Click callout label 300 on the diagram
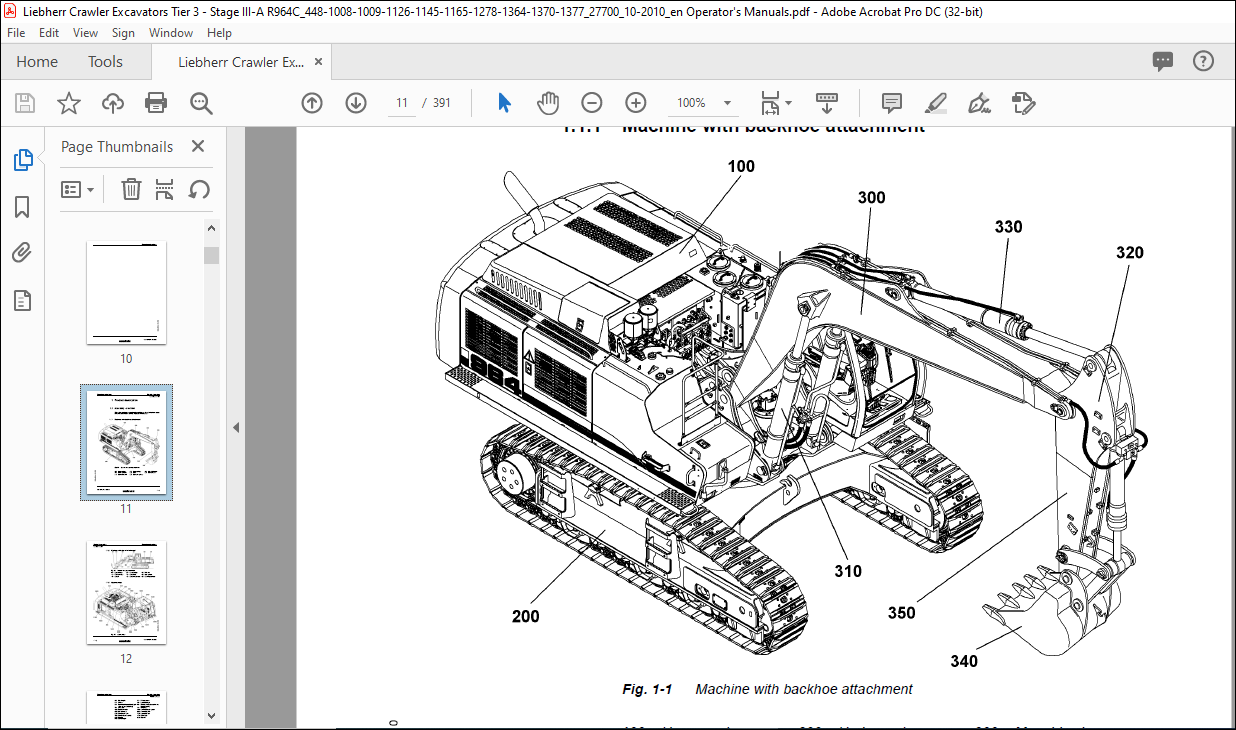 [x=872, y=198]
